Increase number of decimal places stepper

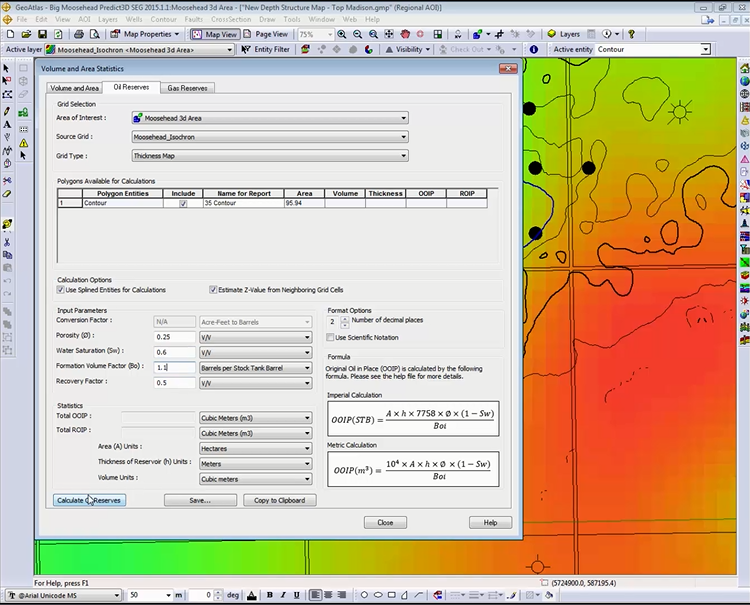tap(345, 319)
